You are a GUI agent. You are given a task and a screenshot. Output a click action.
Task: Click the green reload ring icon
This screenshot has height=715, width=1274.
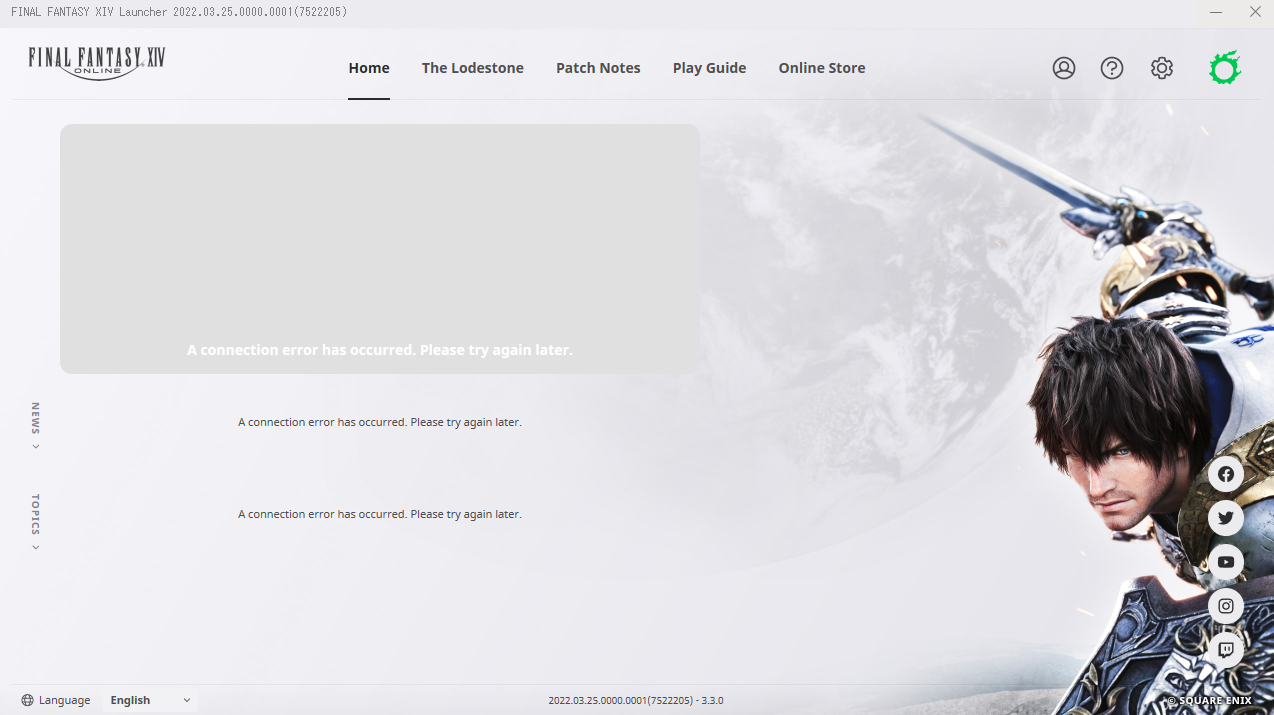pos(1225,68)
